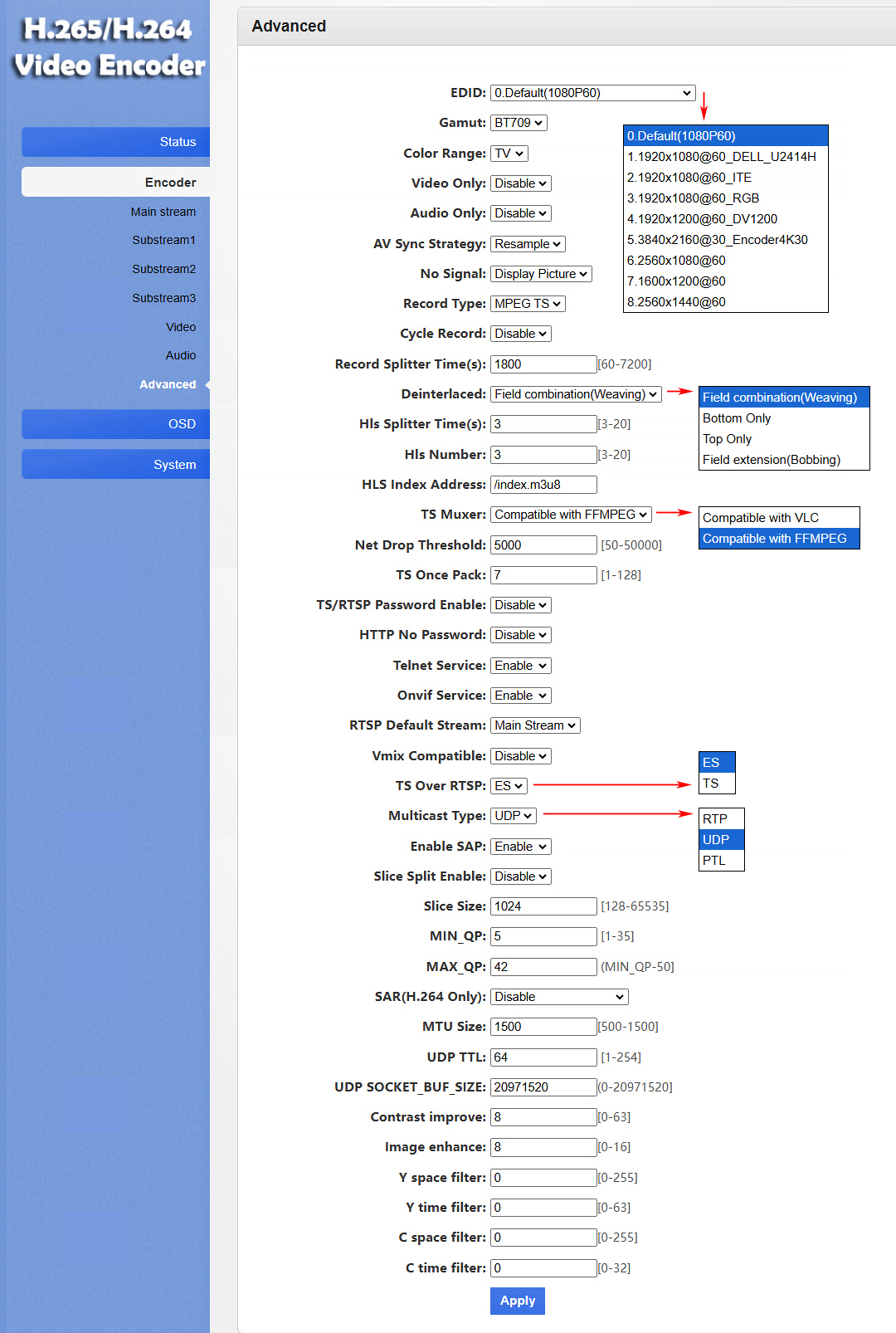Select 8.2560x1440@60 EDID option
The width and height of the screenshot is (896, 1333).
(x=726, y=302)
